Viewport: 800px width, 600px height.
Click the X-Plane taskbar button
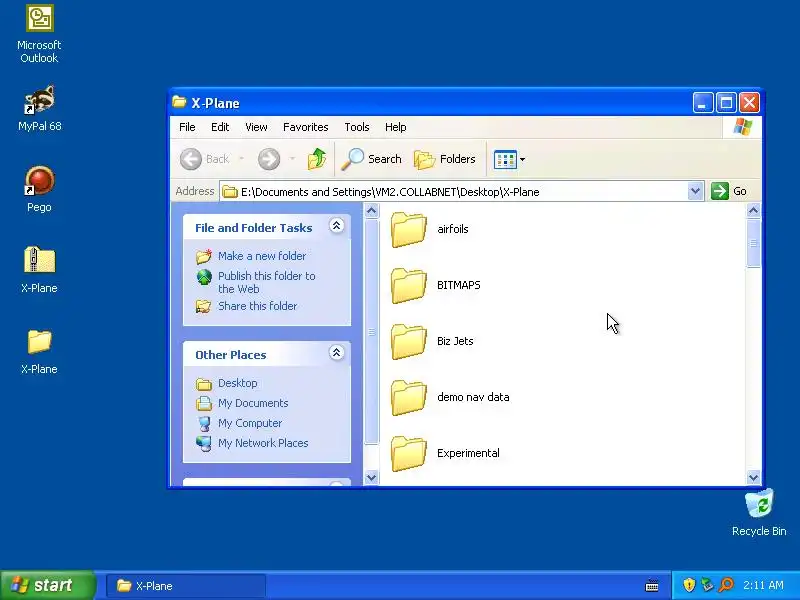point(186,586)
